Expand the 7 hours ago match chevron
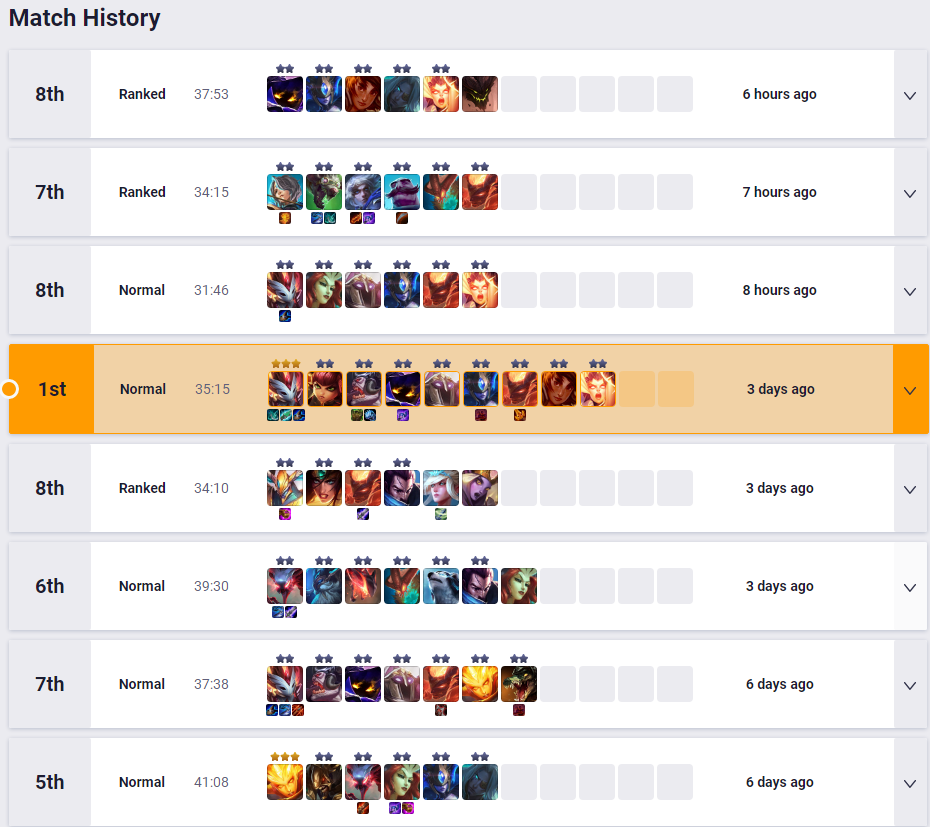The height and width of the screenshot is (827, 930). pos(910,193)
